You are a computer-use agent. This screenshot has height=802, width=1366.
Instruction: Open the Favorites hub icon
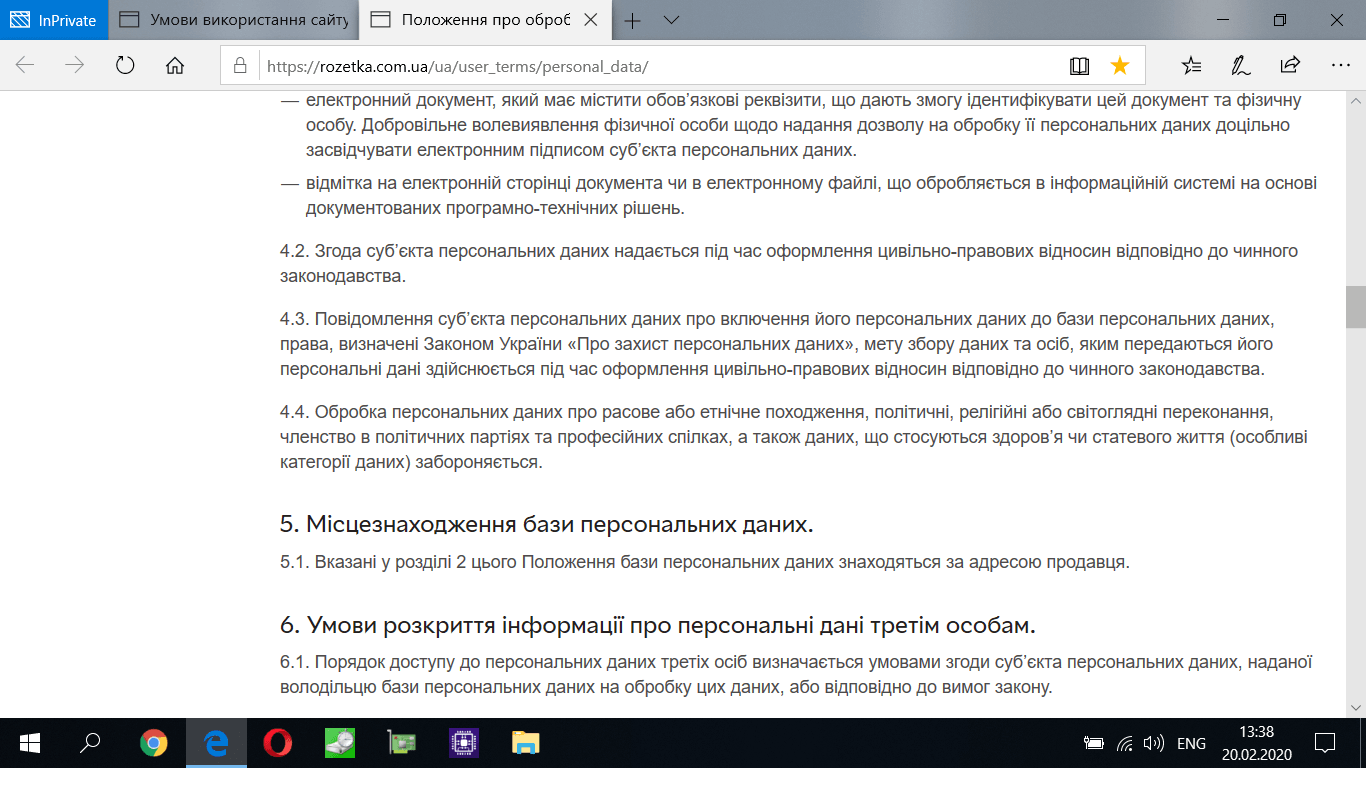point(1191,66)
